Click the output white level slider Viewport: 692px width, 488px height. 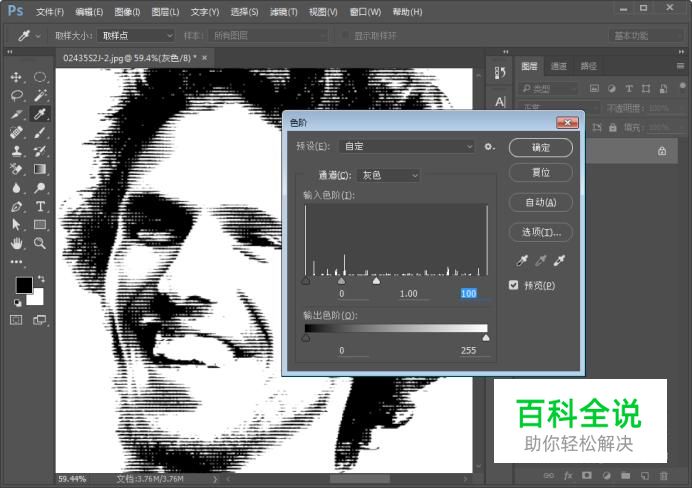pyautogui.click(x=486, y=338)
